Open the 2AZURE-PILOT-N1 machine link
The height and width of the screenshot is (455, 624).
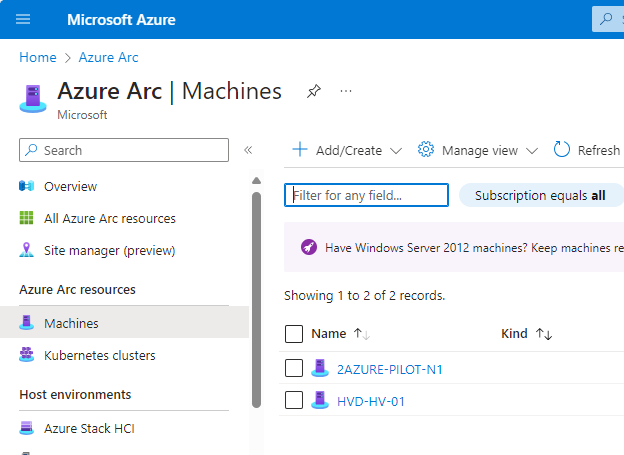point(389,369)
